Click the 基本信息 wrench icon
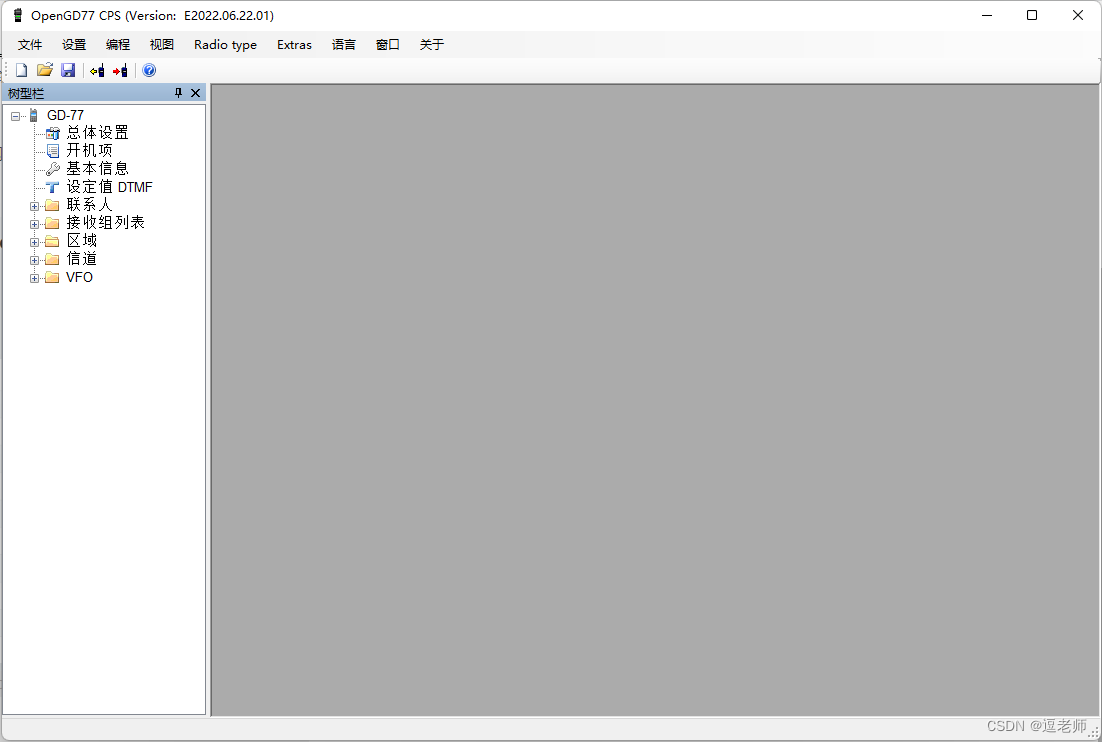This screenshot has height=742, width=1102. (53, 169)
